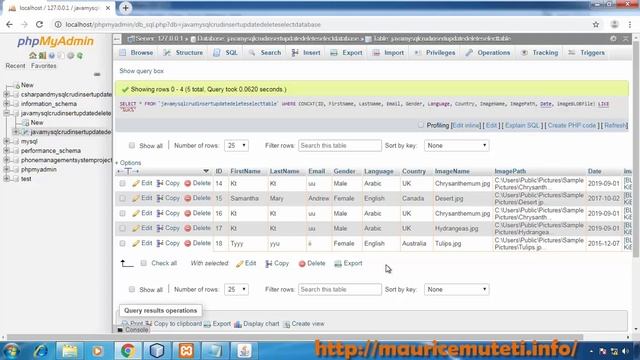Select checkbox for row ID 18
This screenshot has height=360, width=640.
pos(122,243)
